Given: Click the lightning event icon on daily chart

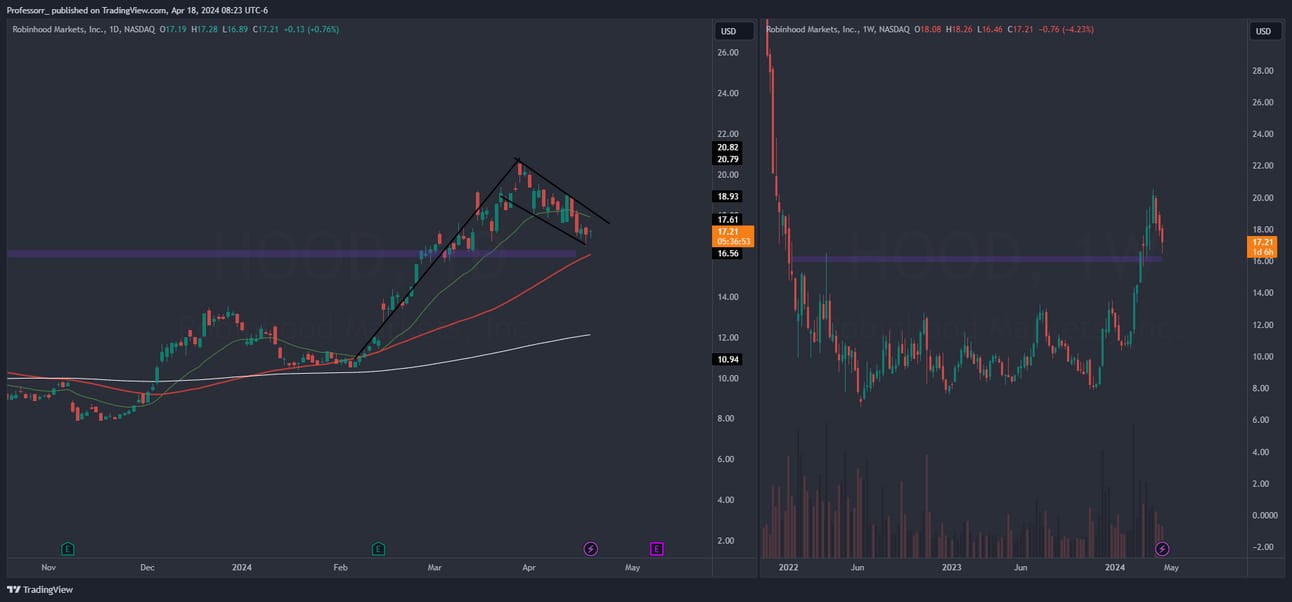Looking at the screenshot, I should point(591,548).
